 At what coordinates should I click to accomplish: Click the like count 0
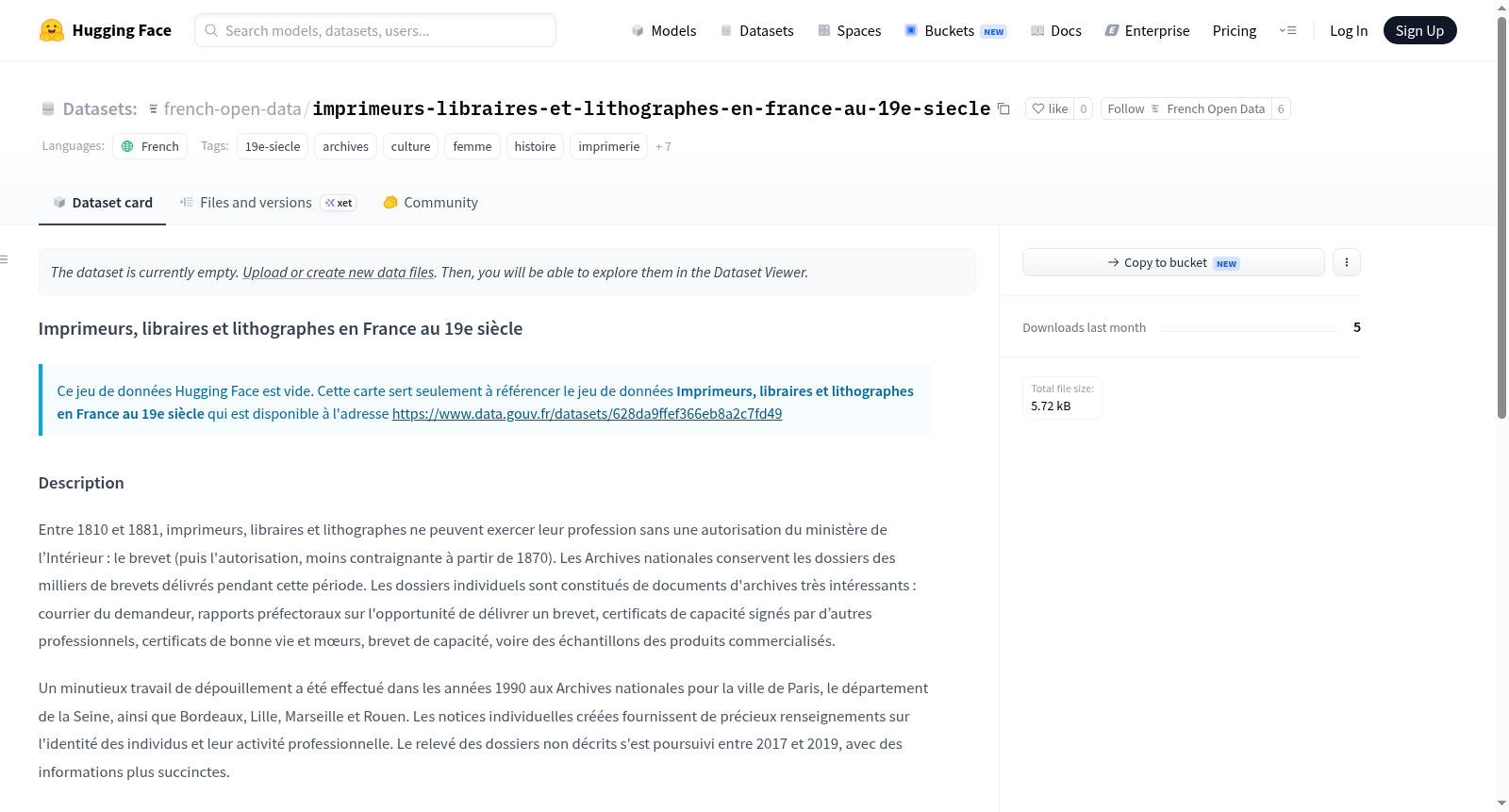(x=1084, y=109)
